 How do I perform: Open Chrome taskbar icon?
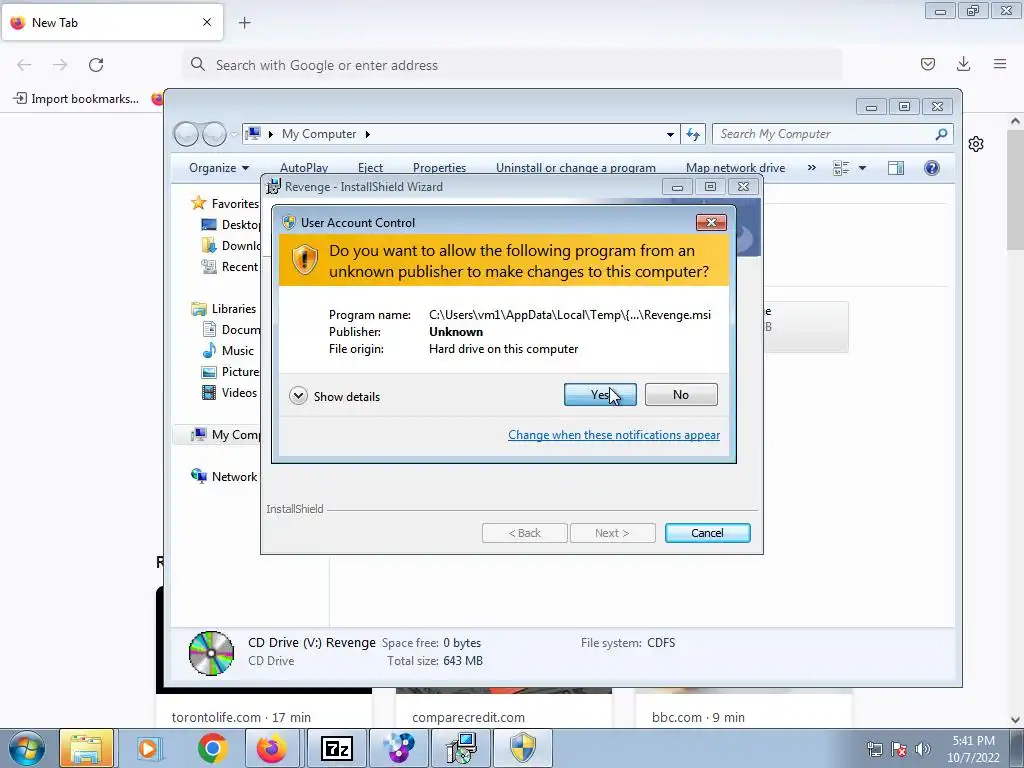[212, 748]
